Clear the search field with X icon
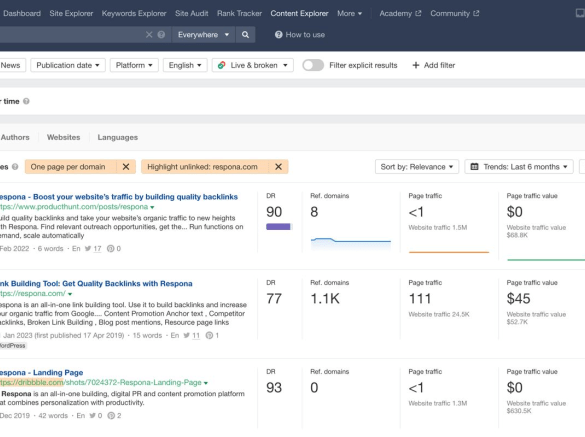 [149, 35]
